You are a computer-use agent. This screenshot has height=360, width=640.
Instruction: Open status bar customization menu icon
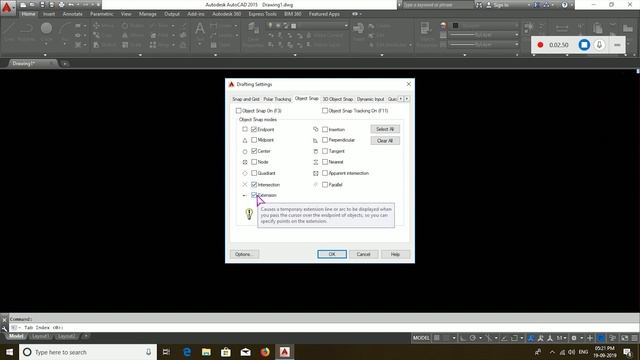click(x=634, y=338)
